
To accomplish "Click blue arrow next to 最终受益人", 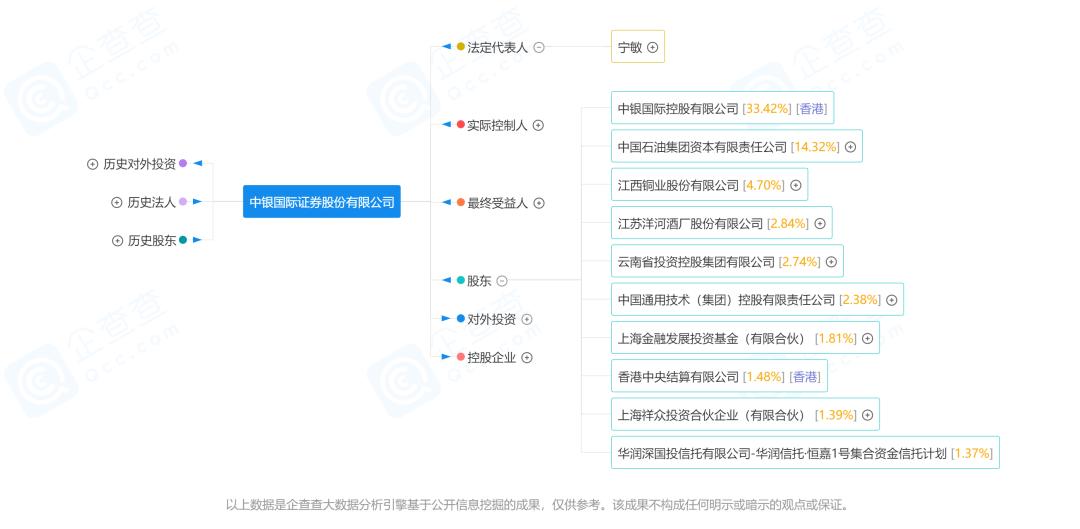I will [x=446, y=203].
